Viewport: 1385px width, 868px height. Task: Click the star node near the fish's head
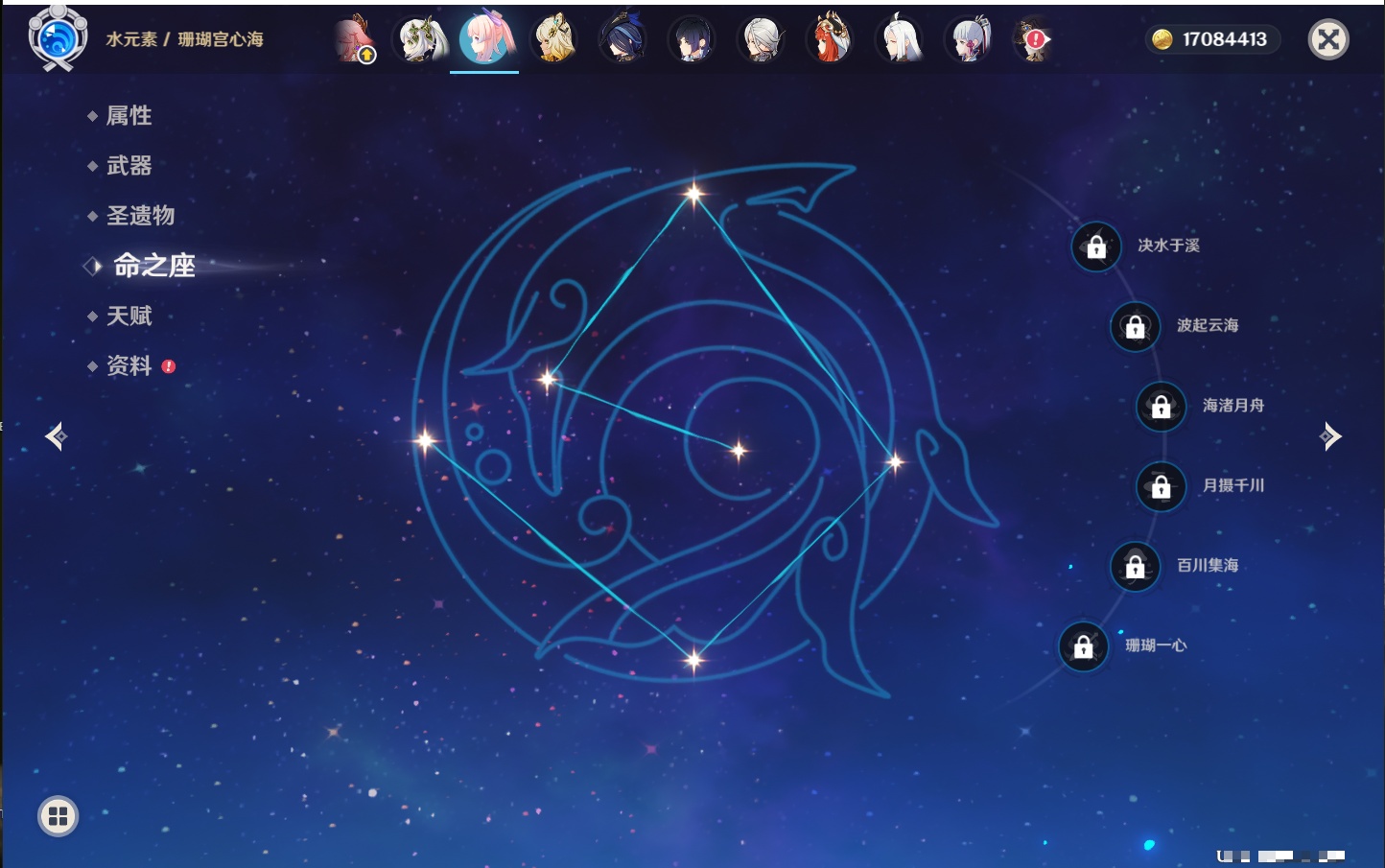coord(548,380)
